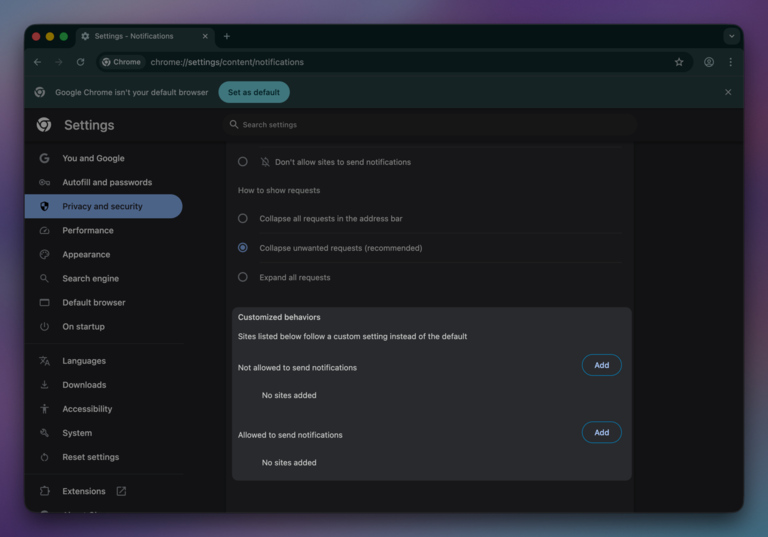768x537 pixels.
Task: Click the Google G icon in sidebar
Action: [x=45, y=158]
